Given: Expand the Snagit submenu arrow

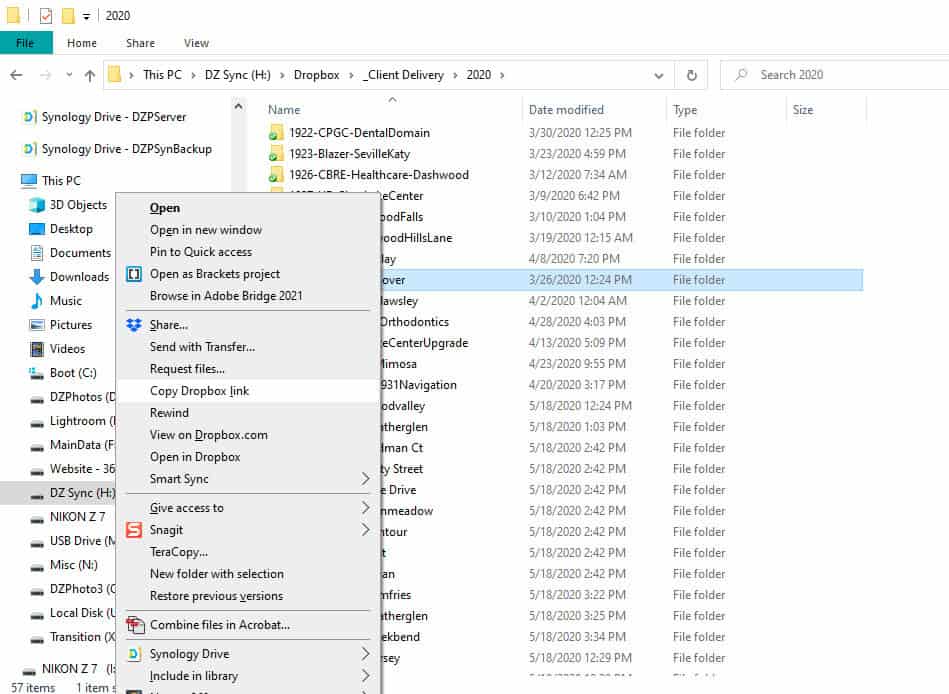Looking at the screenshot, I should pos(365,530).
